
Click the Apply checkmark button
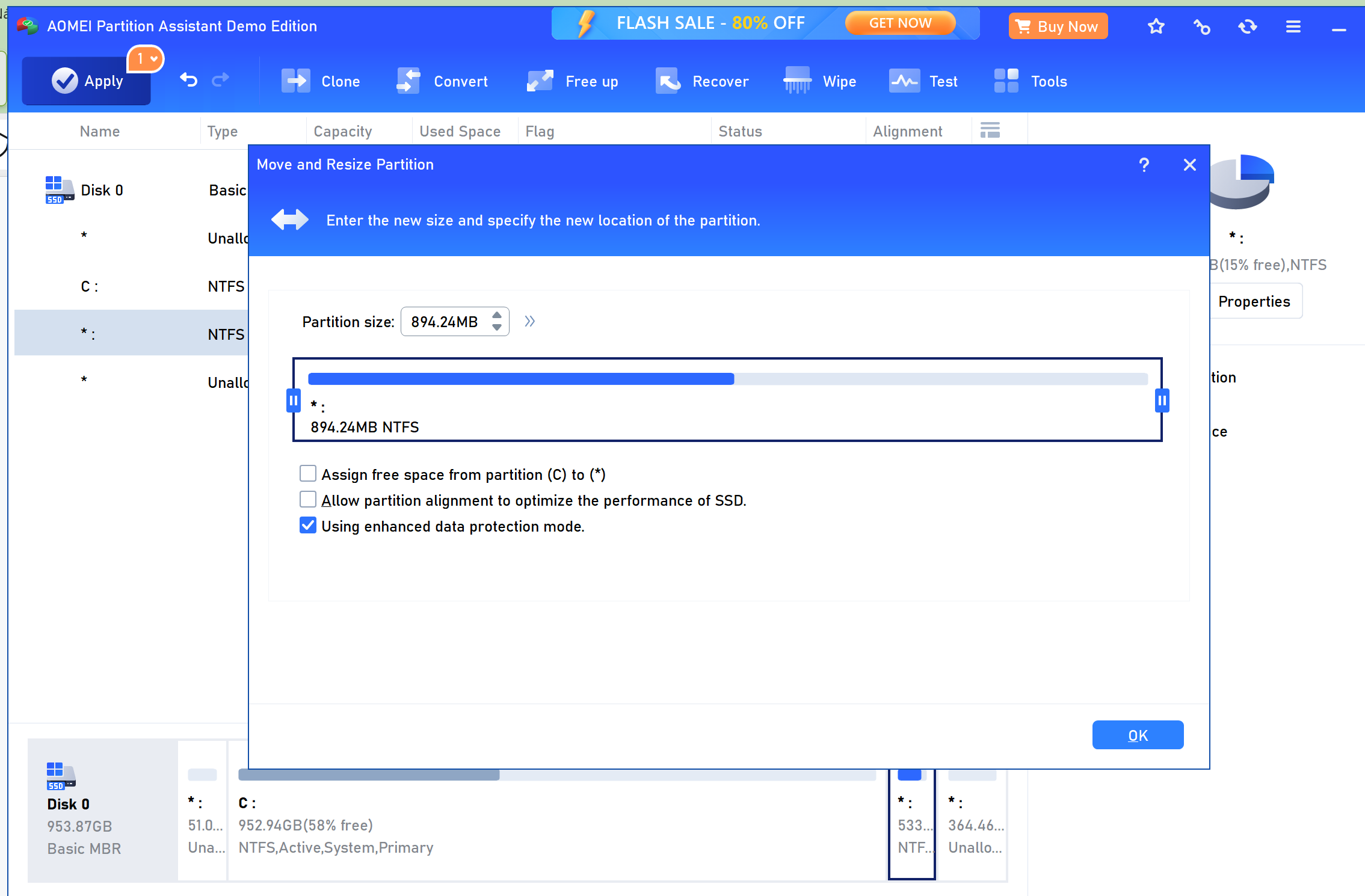[87, 81]
